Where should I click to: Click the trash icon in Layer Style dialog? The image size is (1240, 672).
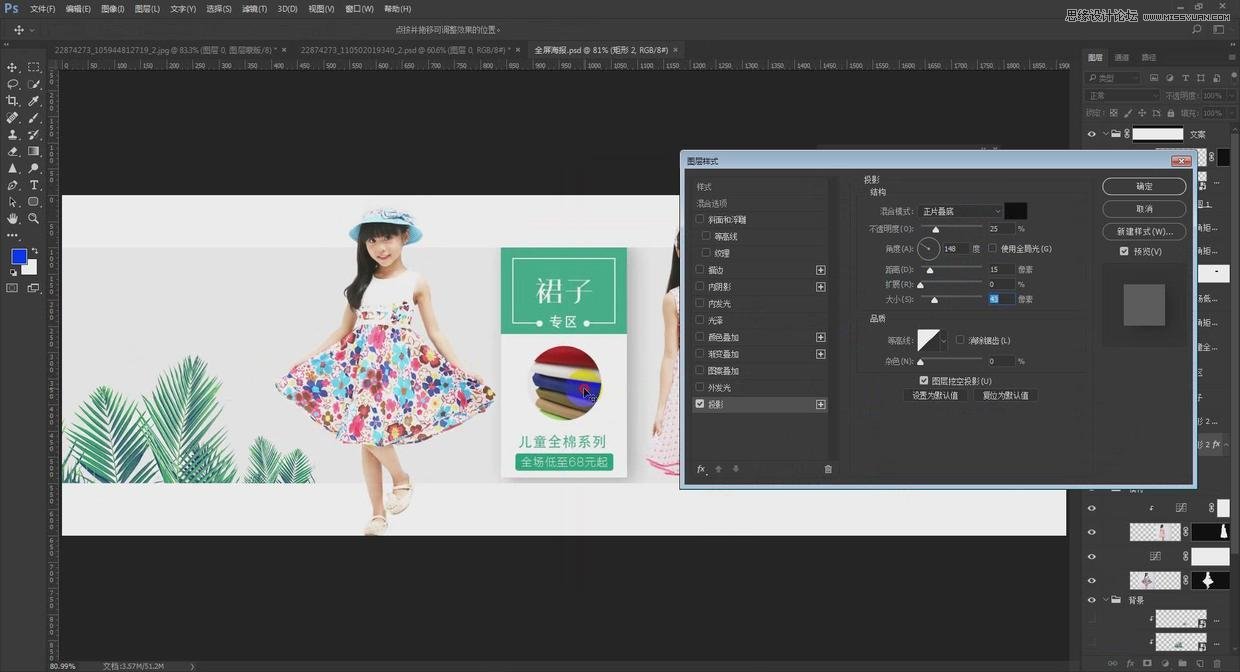click(x=828, y=469)
